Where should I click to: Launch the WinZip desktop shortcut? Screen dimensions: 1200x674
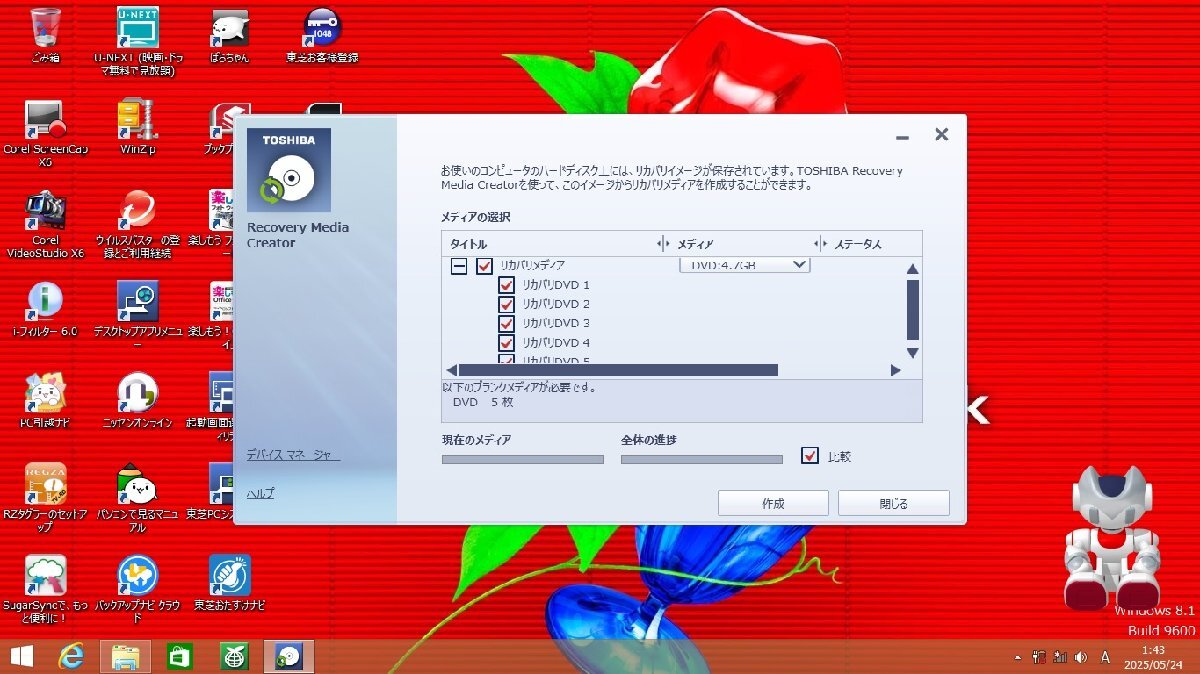point(137,125)
